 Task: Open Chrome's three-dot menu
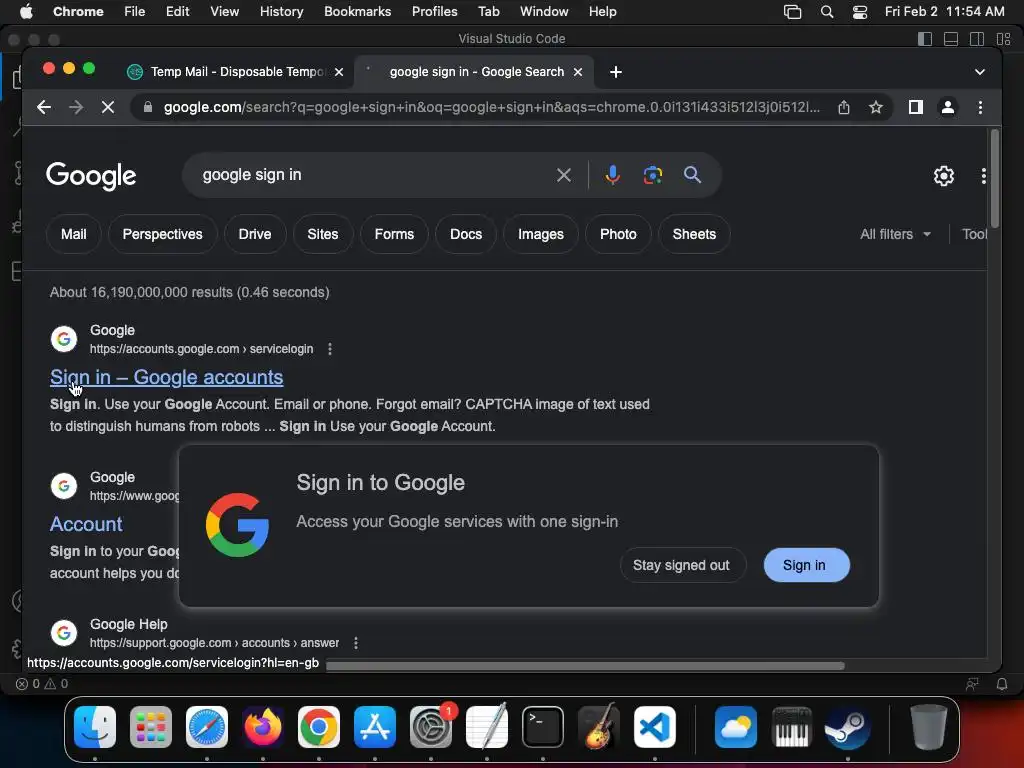tap(980, 107)
